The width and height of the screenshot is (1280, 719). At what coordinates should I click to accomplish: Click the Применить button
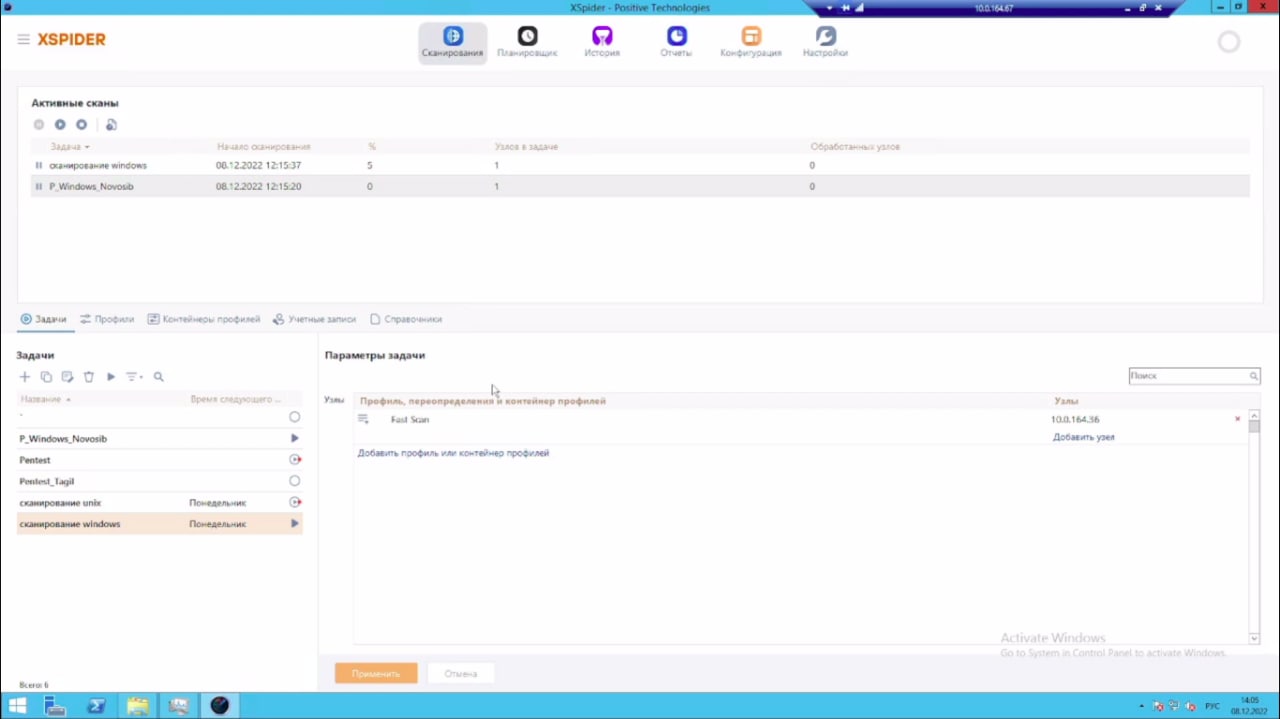click(376, 674)
